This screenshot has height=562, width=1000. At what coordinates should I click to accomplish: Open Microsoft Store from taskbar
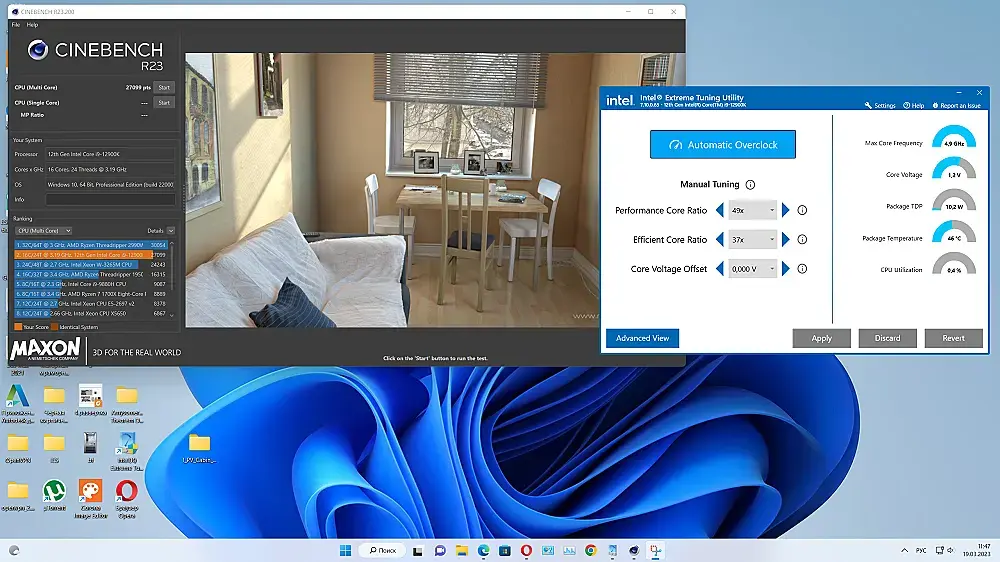click(504, 551)
